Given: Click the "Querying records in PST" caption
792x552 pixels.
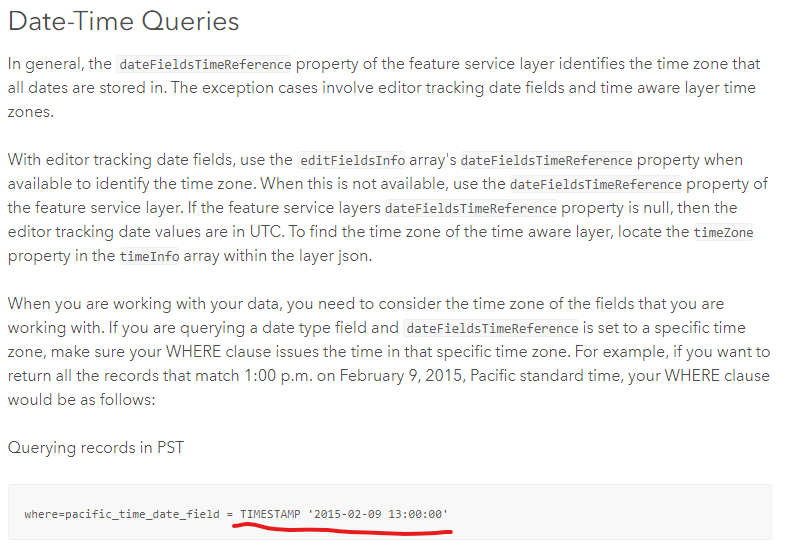Looking at the screenshot, I should coord(95,447).
